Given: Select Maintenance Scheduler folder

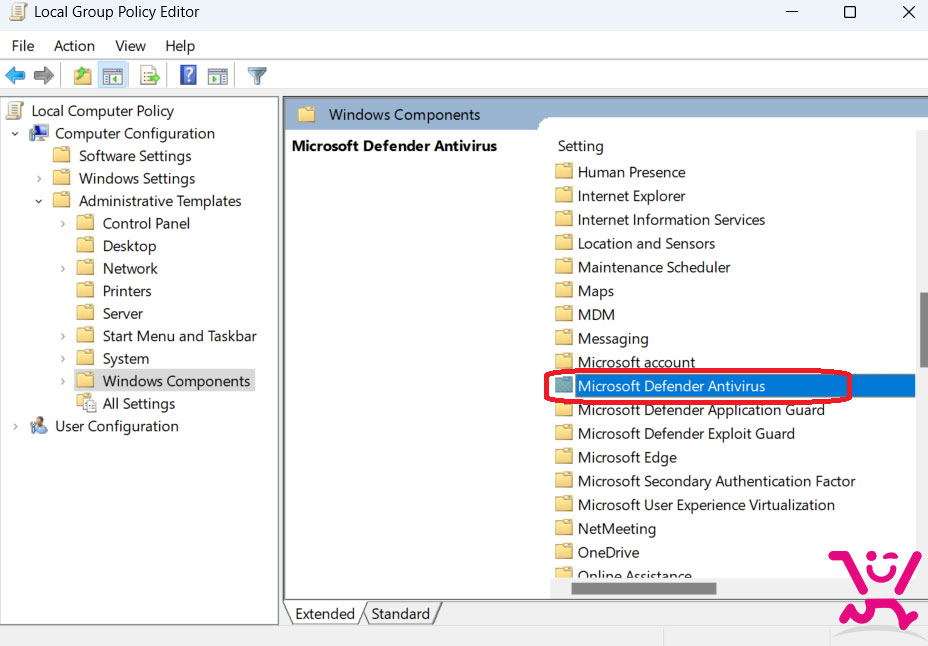Looking at the screenshot, I should 654,267.
